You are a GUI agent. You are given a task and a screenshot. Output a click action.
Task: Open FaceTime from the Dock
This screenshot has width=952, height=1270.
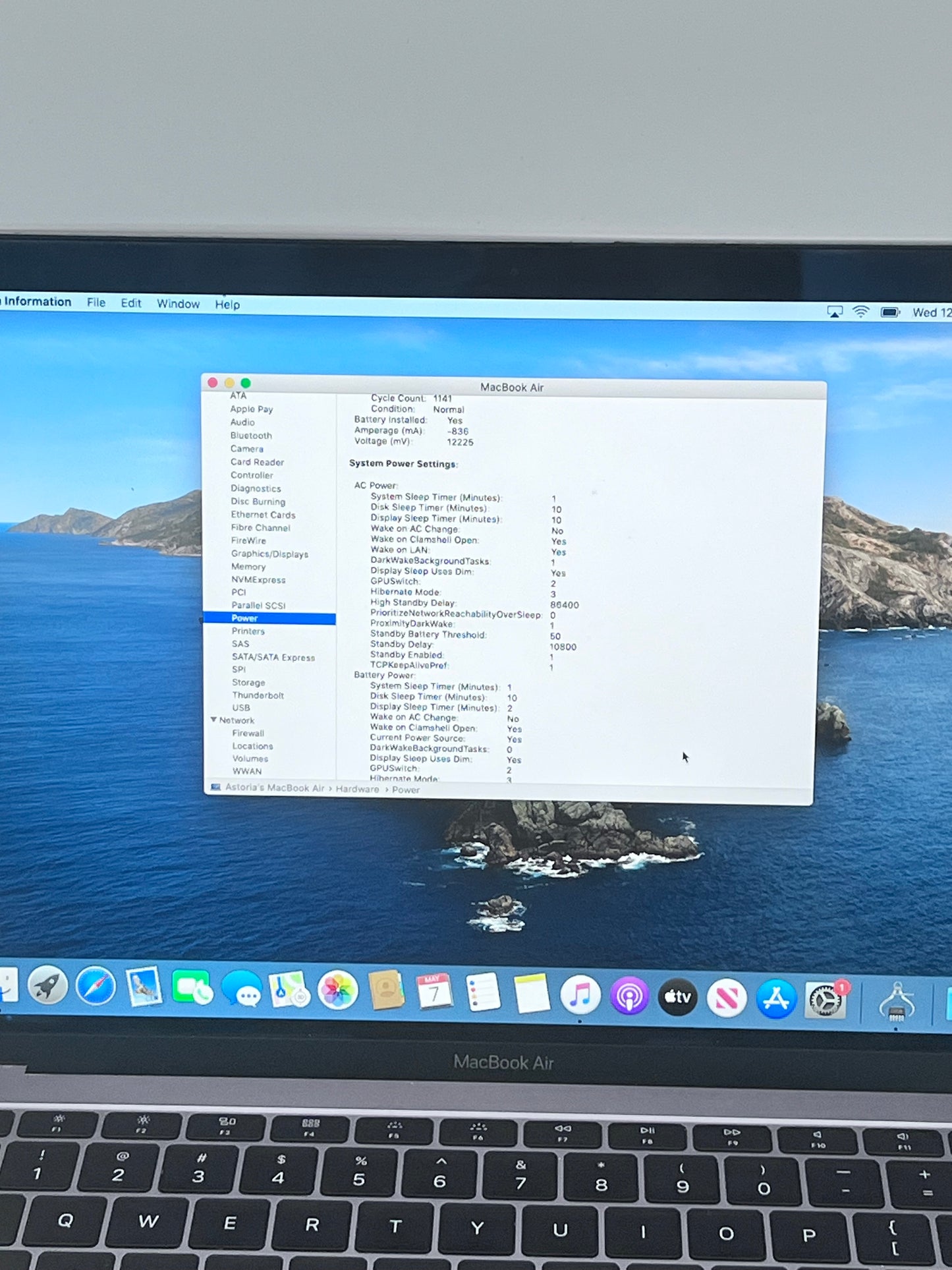(x=192, y=989)
